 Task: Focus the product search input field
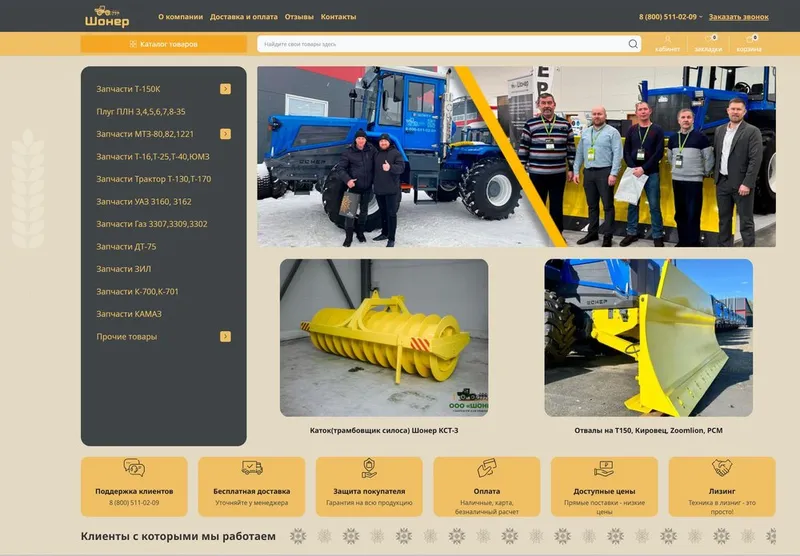[443, 44]
